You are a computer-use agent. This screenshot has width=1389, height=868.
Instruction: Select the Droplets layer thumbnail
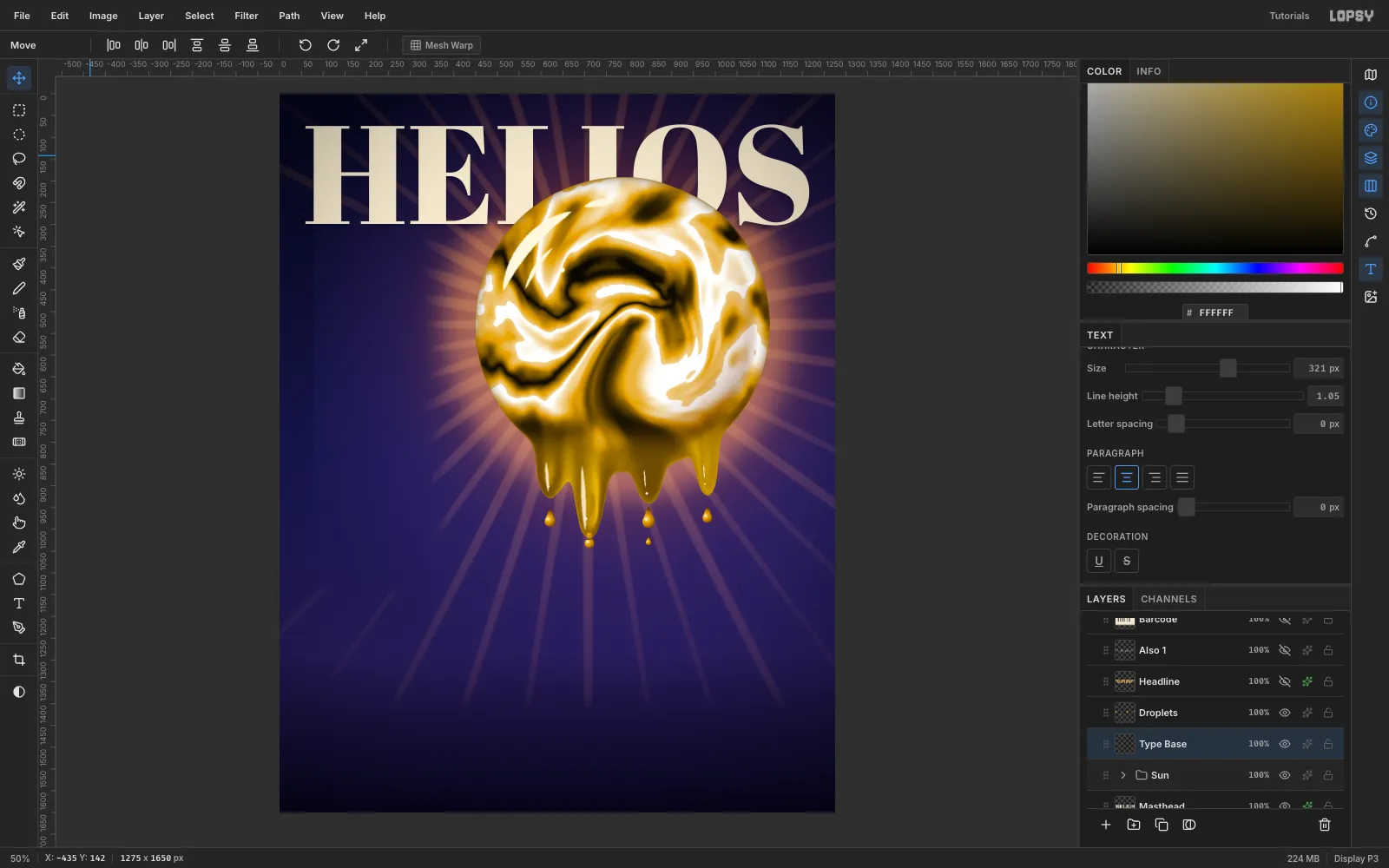1125,713
